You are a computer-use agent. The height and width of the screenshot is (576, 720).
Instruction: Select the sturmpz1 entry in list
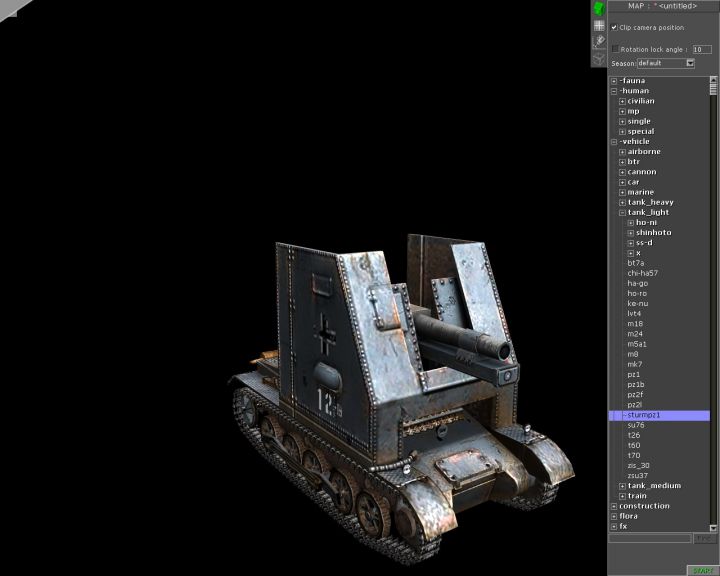(643, 415)
